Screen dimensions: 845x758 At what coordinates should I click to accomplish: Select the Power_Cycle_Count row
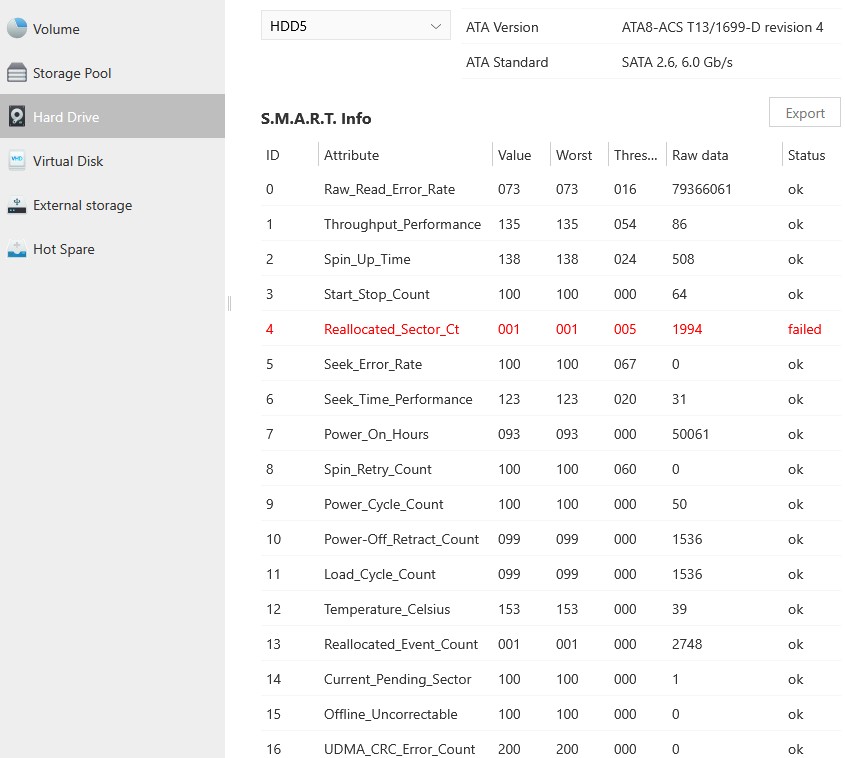coord(551,504)
